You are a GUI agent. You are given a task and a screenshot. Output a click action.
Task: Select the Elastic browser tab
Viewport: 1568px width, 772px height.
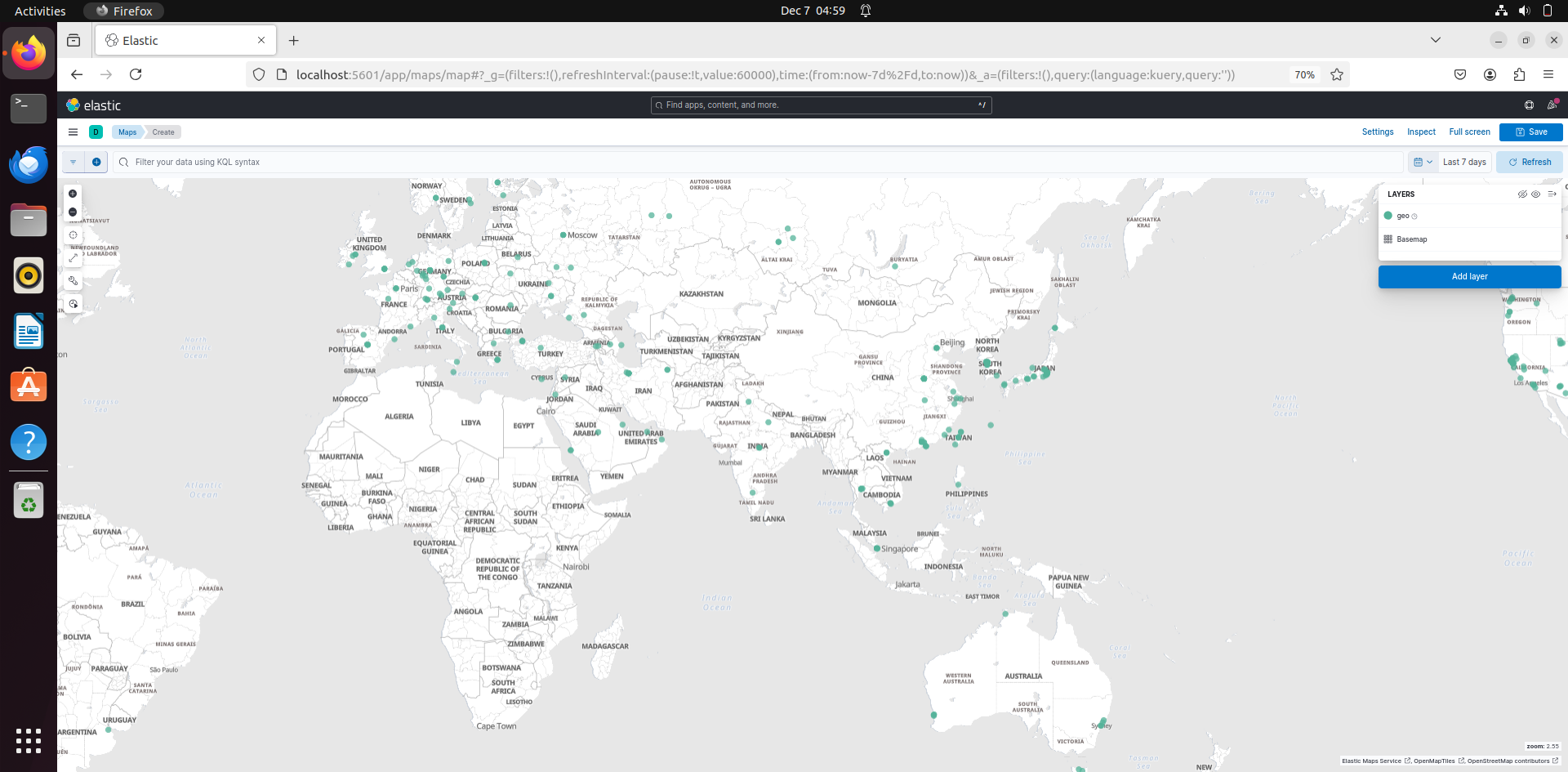(x=186, y=40)
